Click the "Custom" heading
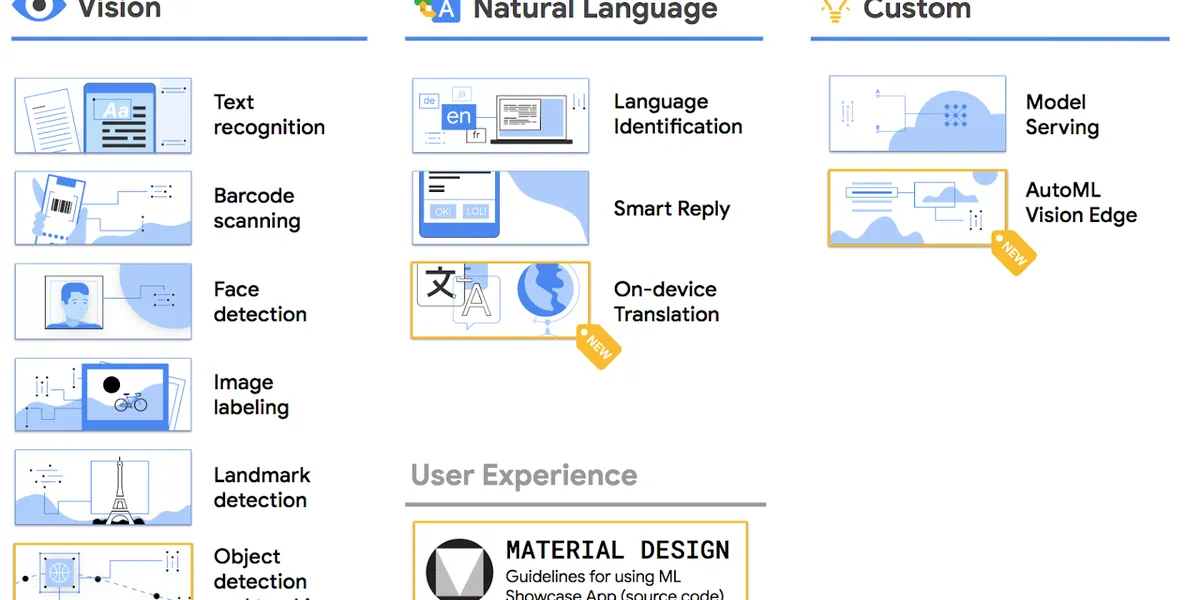The height and width of the screenshot is (600, 1200). point(917,9)
